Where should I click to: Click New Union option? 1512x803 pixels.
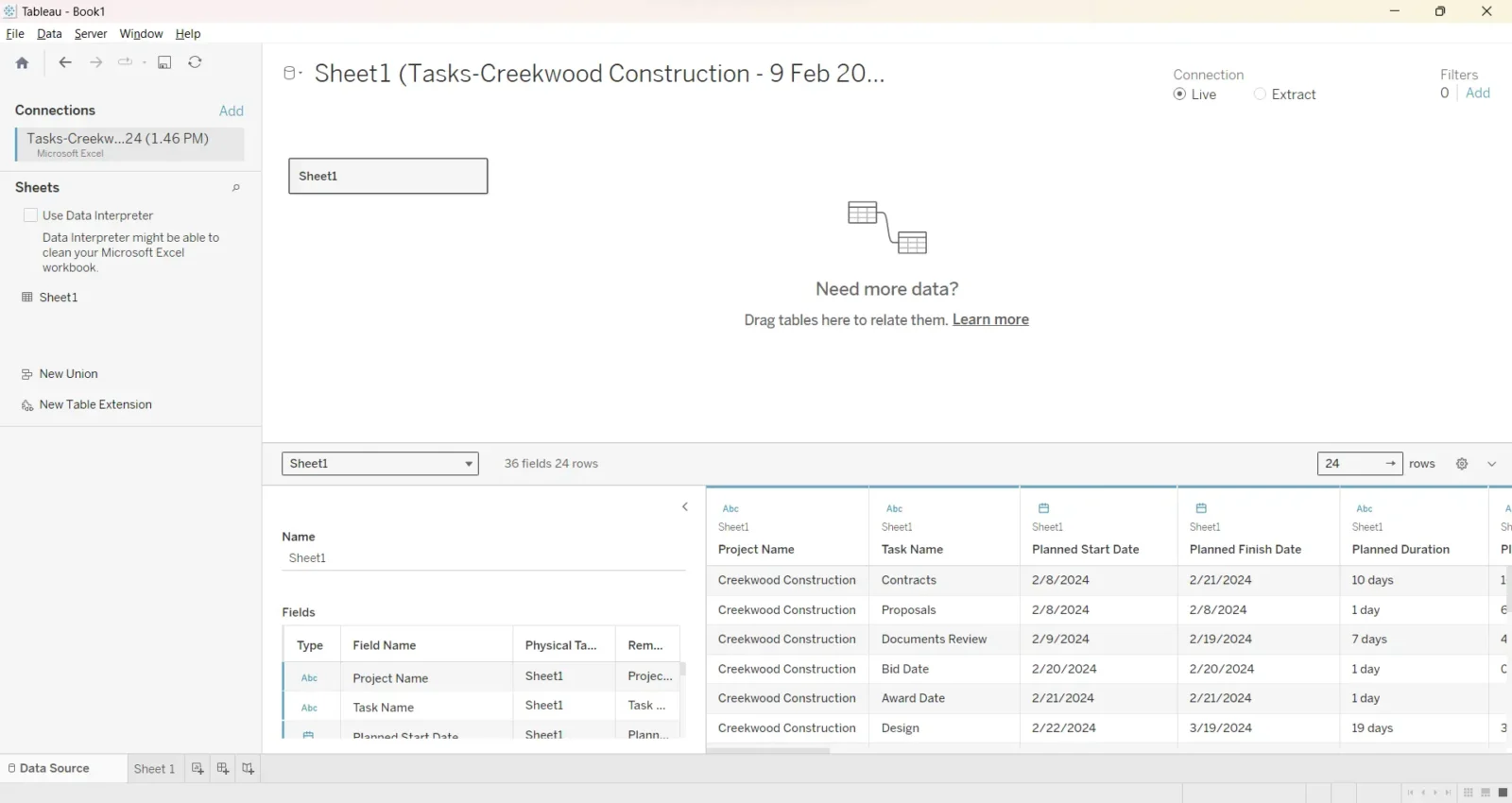[68, 374]
